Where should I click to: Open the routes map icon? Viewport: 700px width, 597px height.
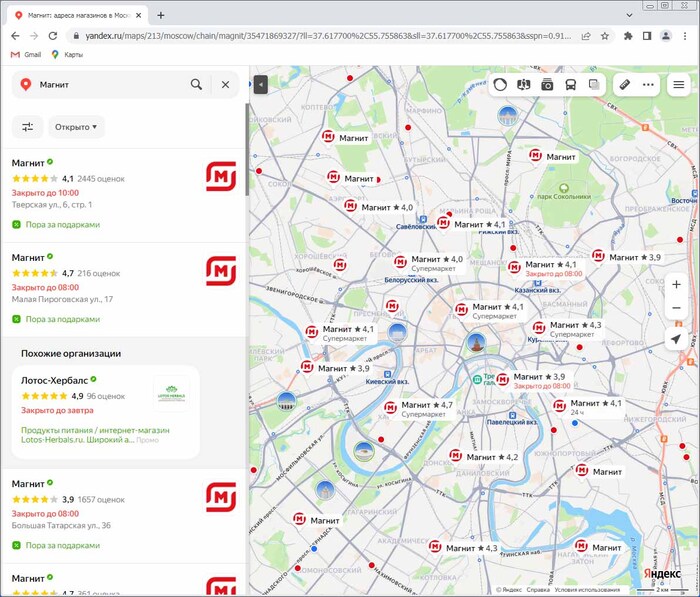524,84
